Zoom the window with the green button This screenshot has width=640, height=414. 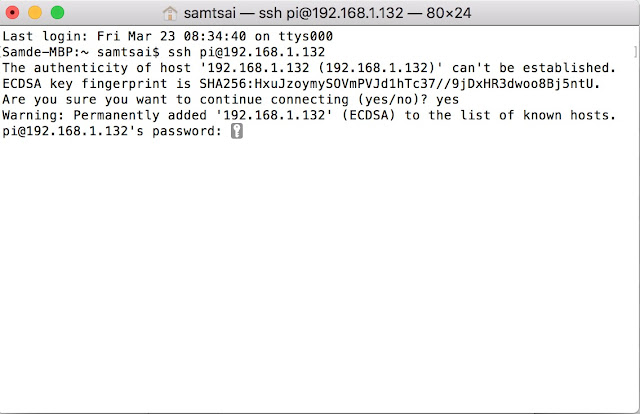[58, 13]
